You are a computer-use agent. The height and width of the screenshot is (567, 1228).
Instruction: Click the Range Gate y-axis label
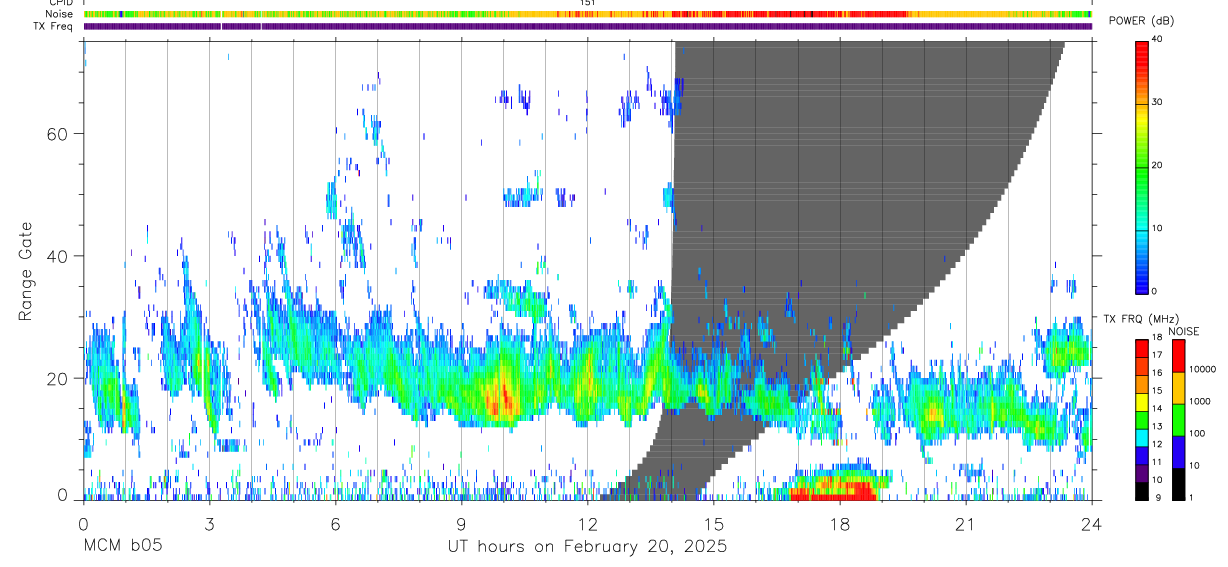tap(27, 271)
